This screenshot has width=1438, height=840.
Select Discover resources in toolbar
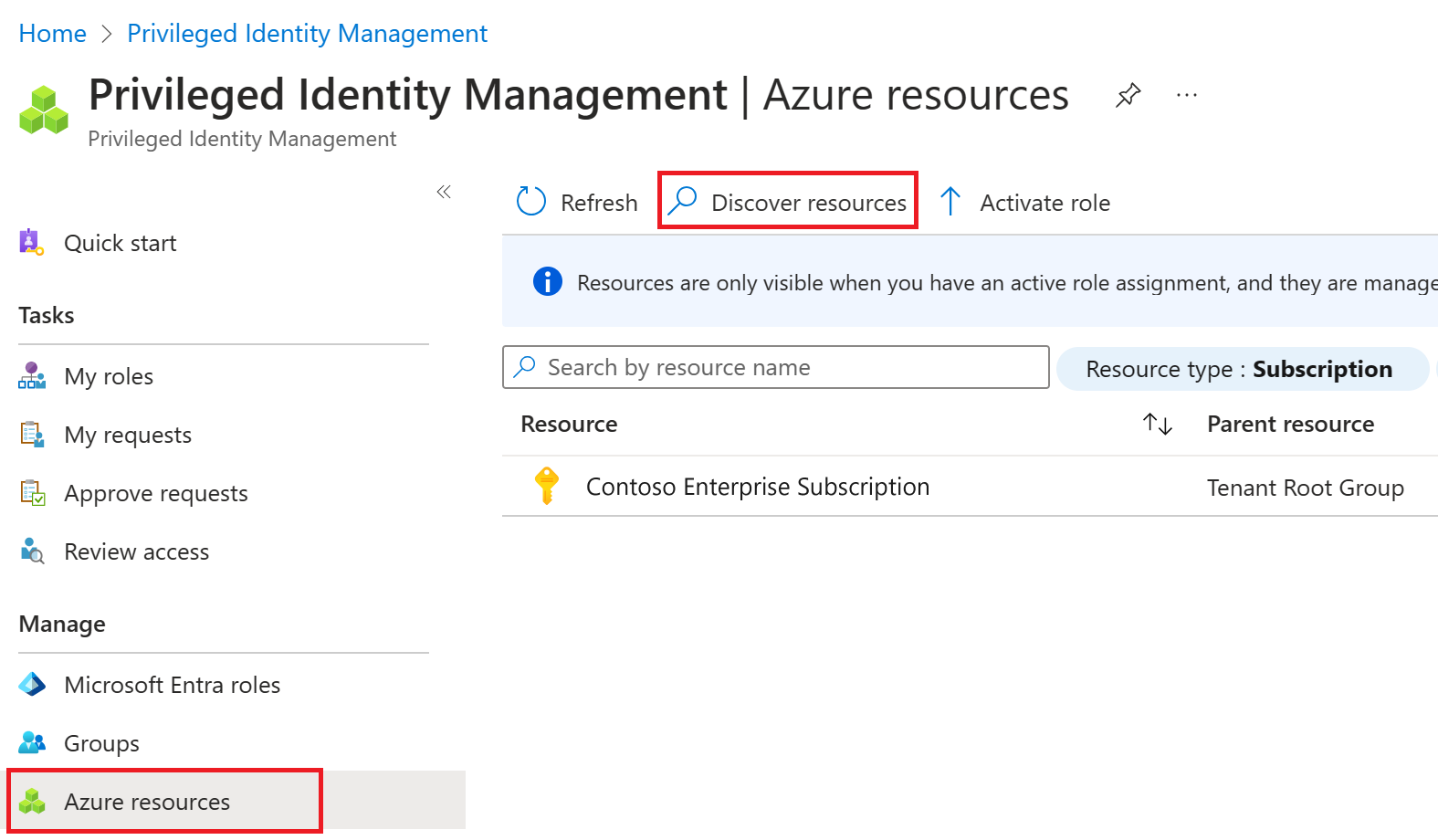pyautogui.click(x=788, y=202)
